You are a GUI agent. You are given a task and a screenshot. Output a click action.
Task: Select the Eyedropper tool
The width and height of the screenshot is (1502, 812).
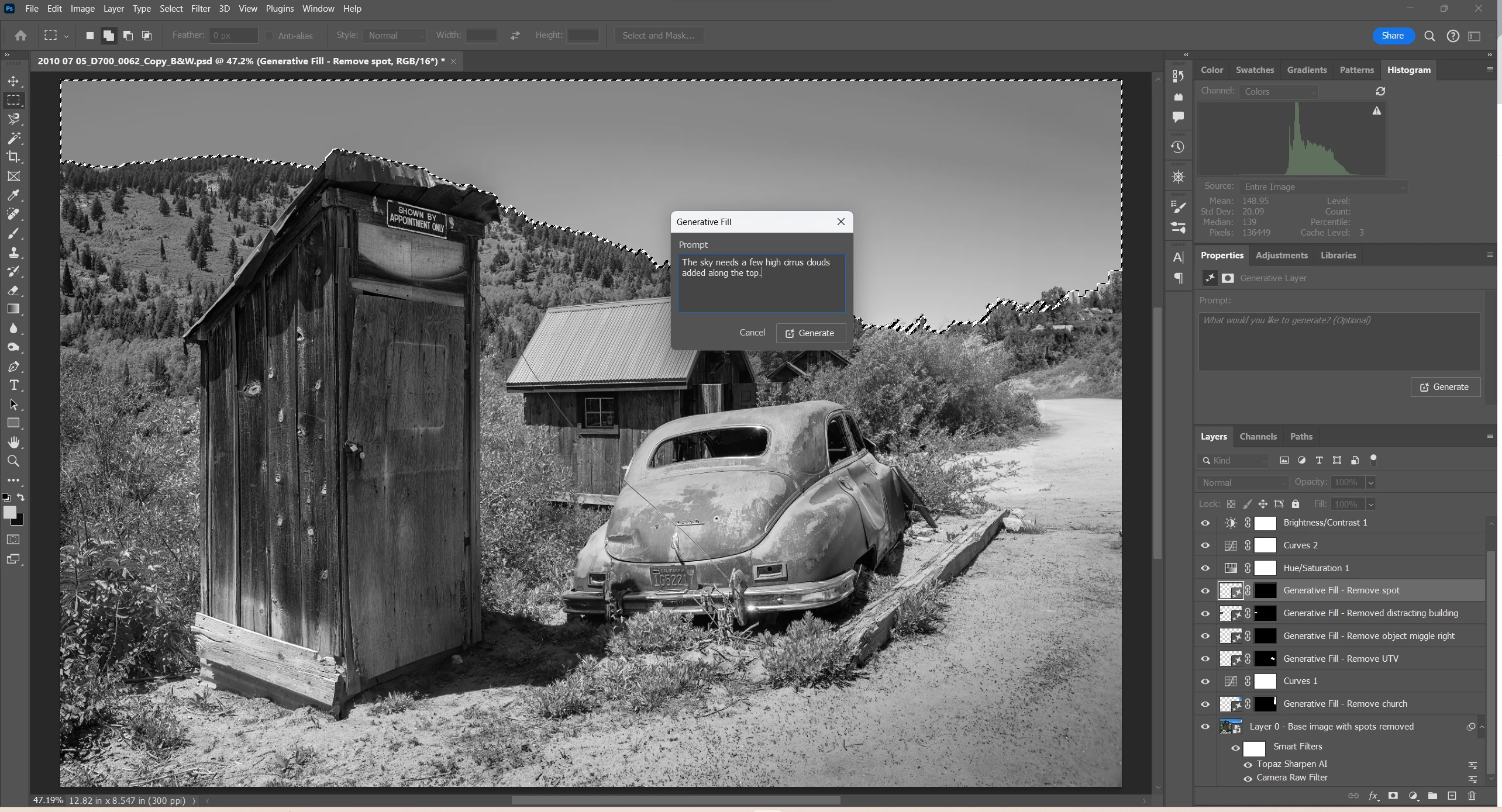(13, 195)
